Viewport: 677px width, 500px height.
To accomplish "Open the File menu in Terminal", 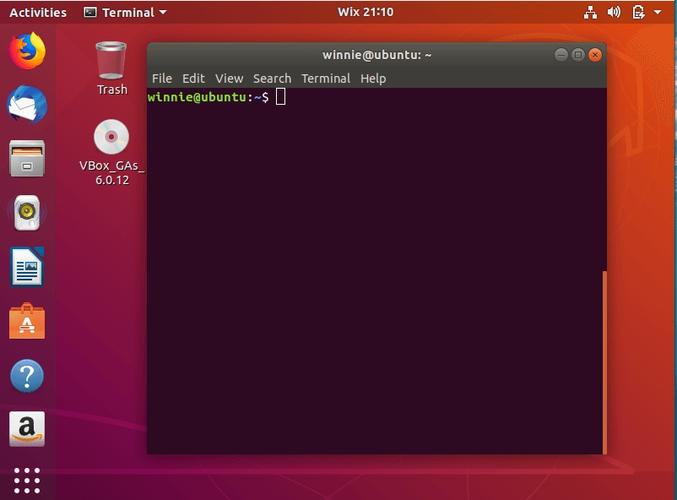I will coord(162,79).
